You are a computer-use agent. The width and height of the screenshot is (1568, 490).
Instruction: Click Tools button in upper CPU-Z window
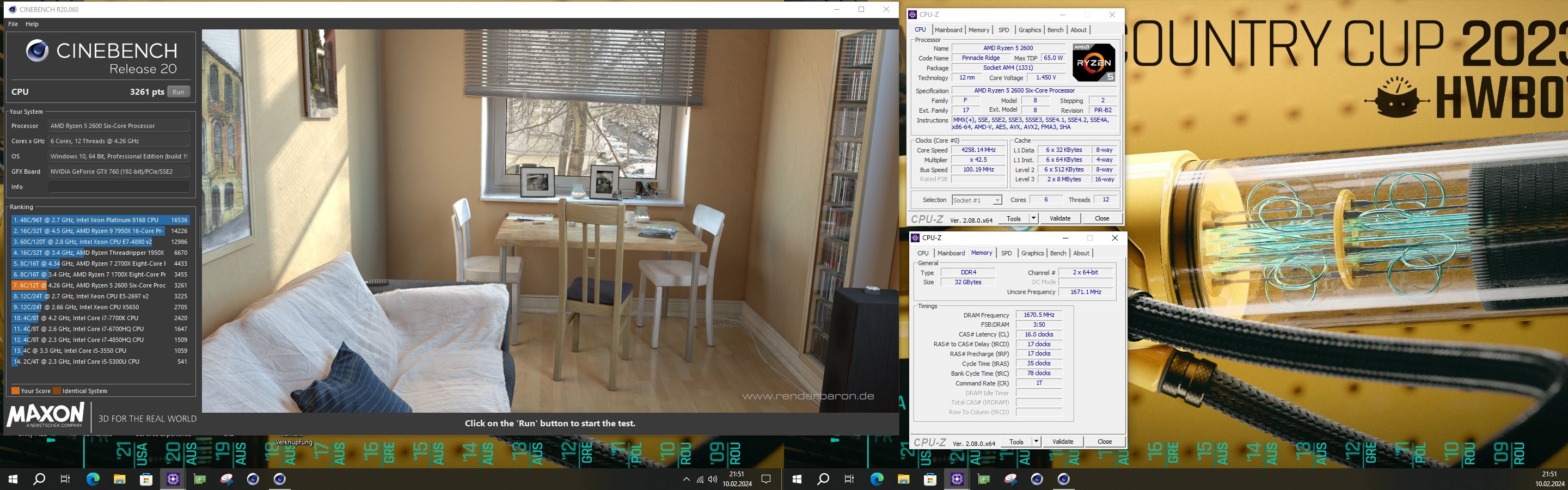[1014, 218]
